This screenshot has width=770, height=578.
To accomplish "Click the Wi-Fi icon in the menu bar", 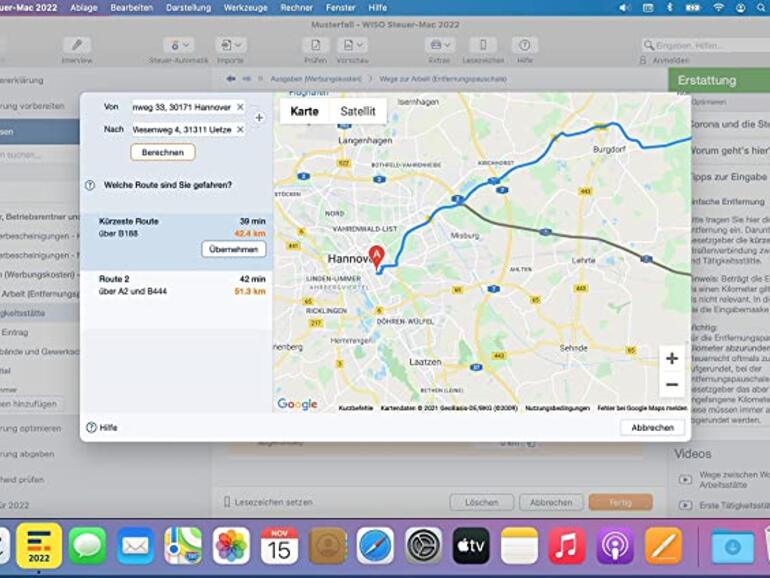I will [x=717, y=8].
